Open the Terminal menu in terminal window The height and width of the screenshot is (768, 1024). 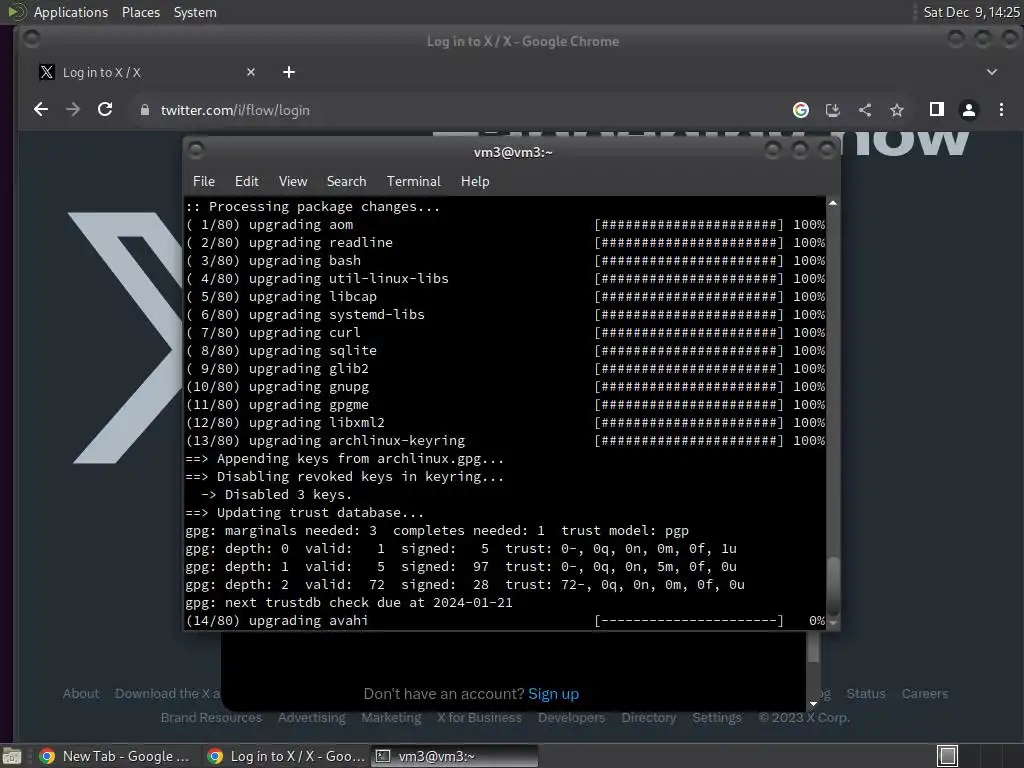[x=413, y=181]
